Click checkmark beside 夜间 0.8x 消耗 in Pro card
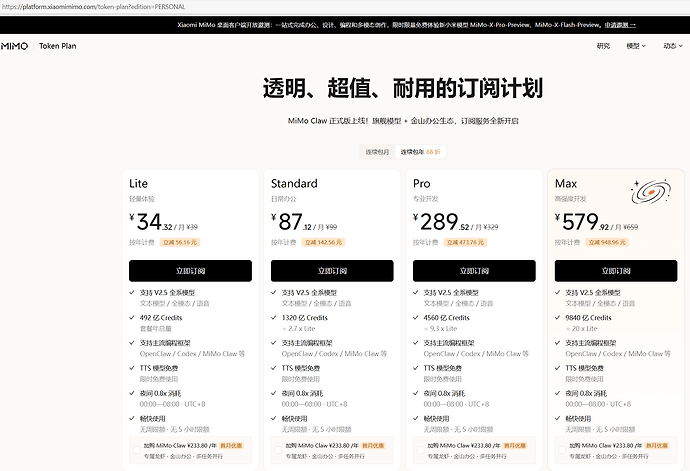Image resolution: width=690 pixels, height=471 pixels. click(x=415, y=393)
